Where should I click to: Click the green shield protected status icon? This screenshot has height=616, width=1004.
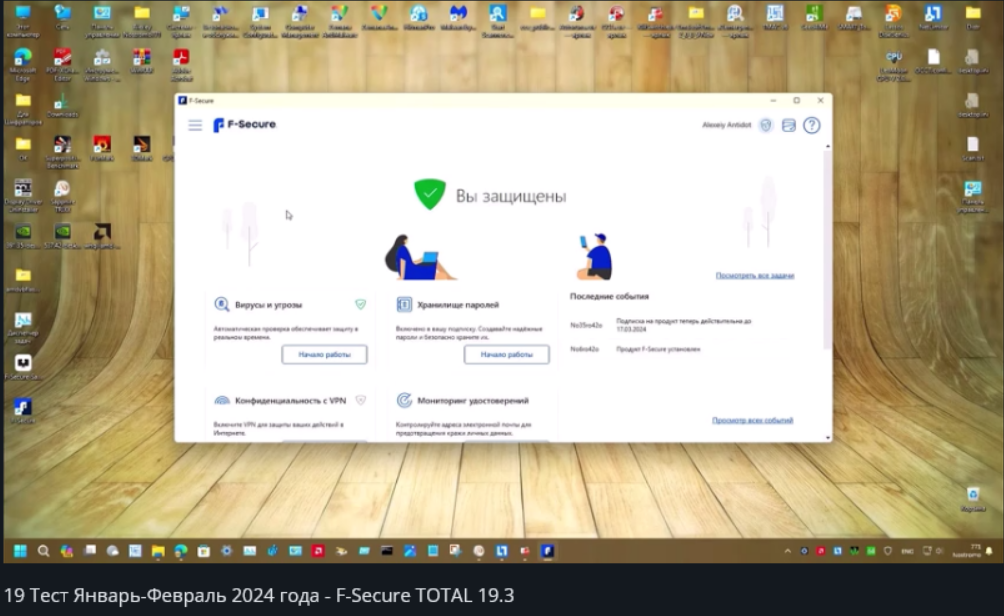click(x=430, y=194)
